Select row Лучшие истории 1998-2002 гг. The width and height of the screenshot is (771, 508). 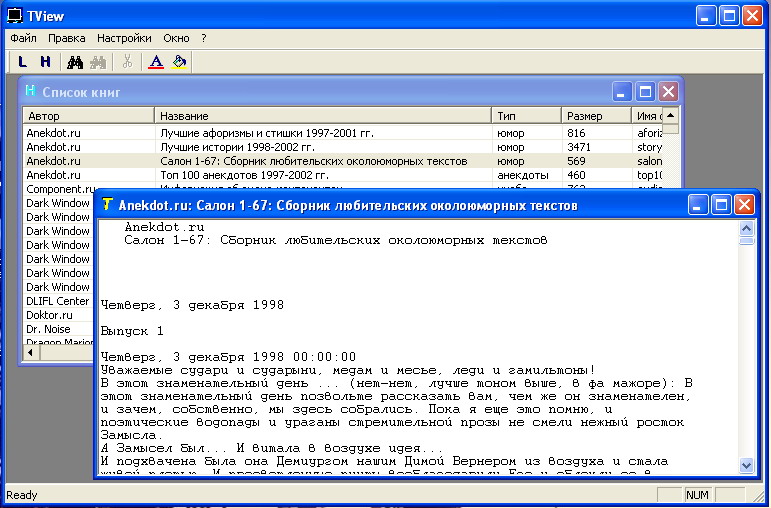(x=343, y=147)
